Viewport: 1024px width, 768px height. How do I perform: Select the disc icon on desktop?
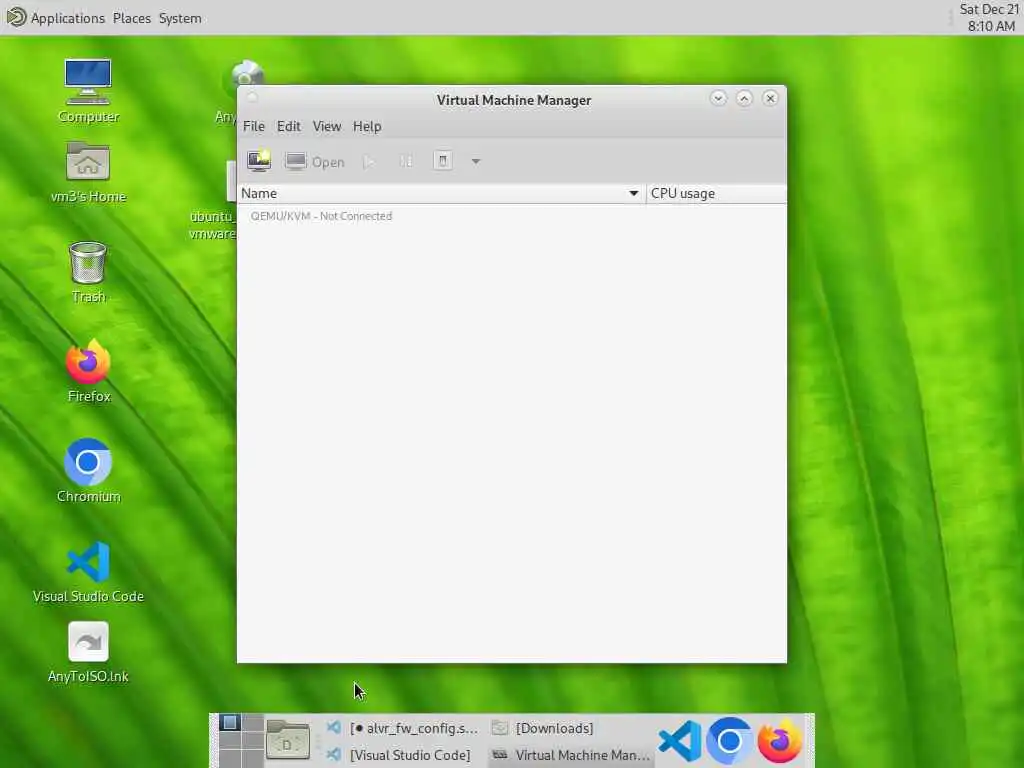click(247, 72)
